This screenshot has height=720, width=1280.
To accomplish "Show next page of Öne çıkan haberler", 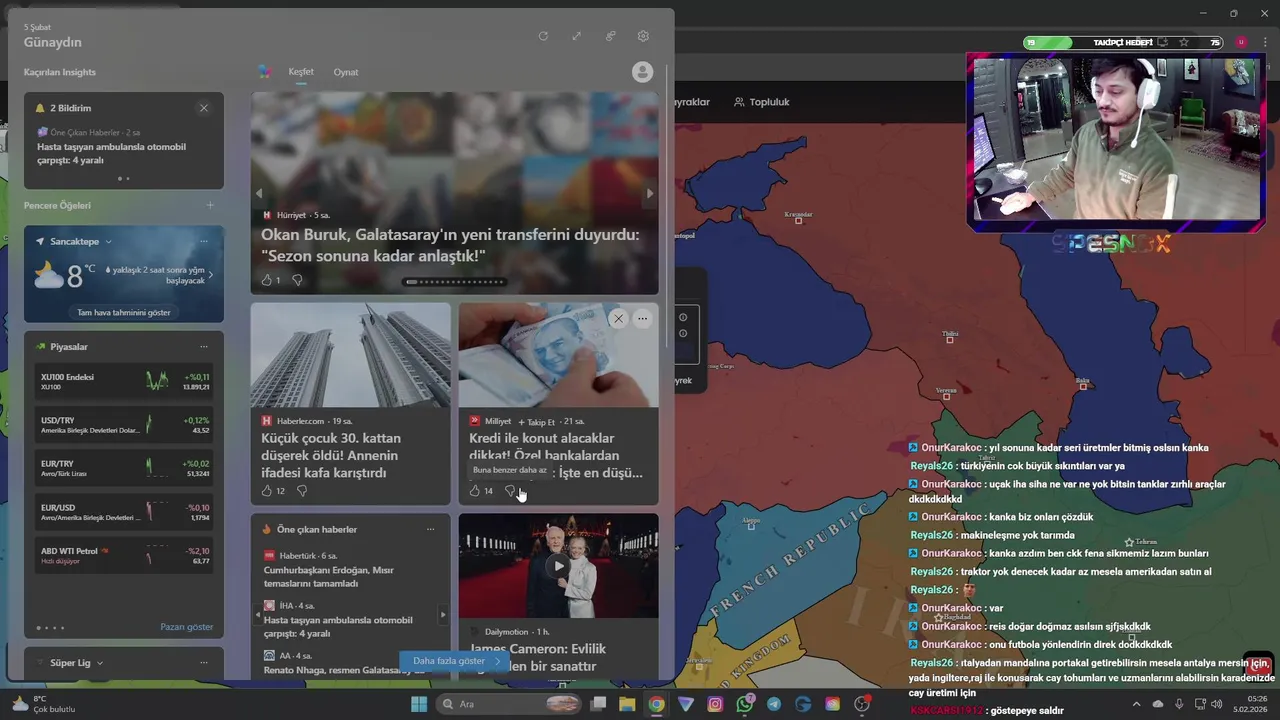I will [x=443, y=614].
